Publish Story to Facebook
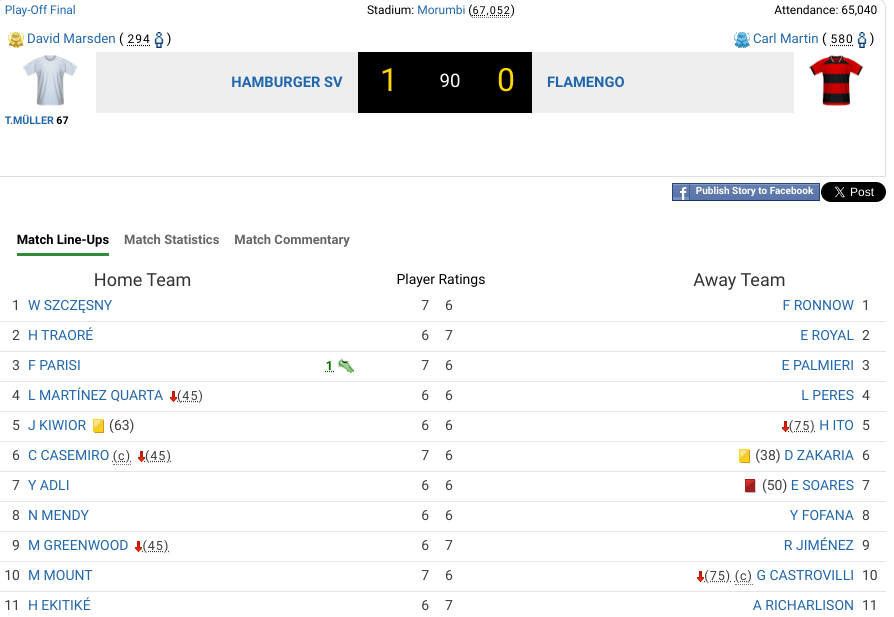This screenshot has width=894, height=617. coord(745,192)
